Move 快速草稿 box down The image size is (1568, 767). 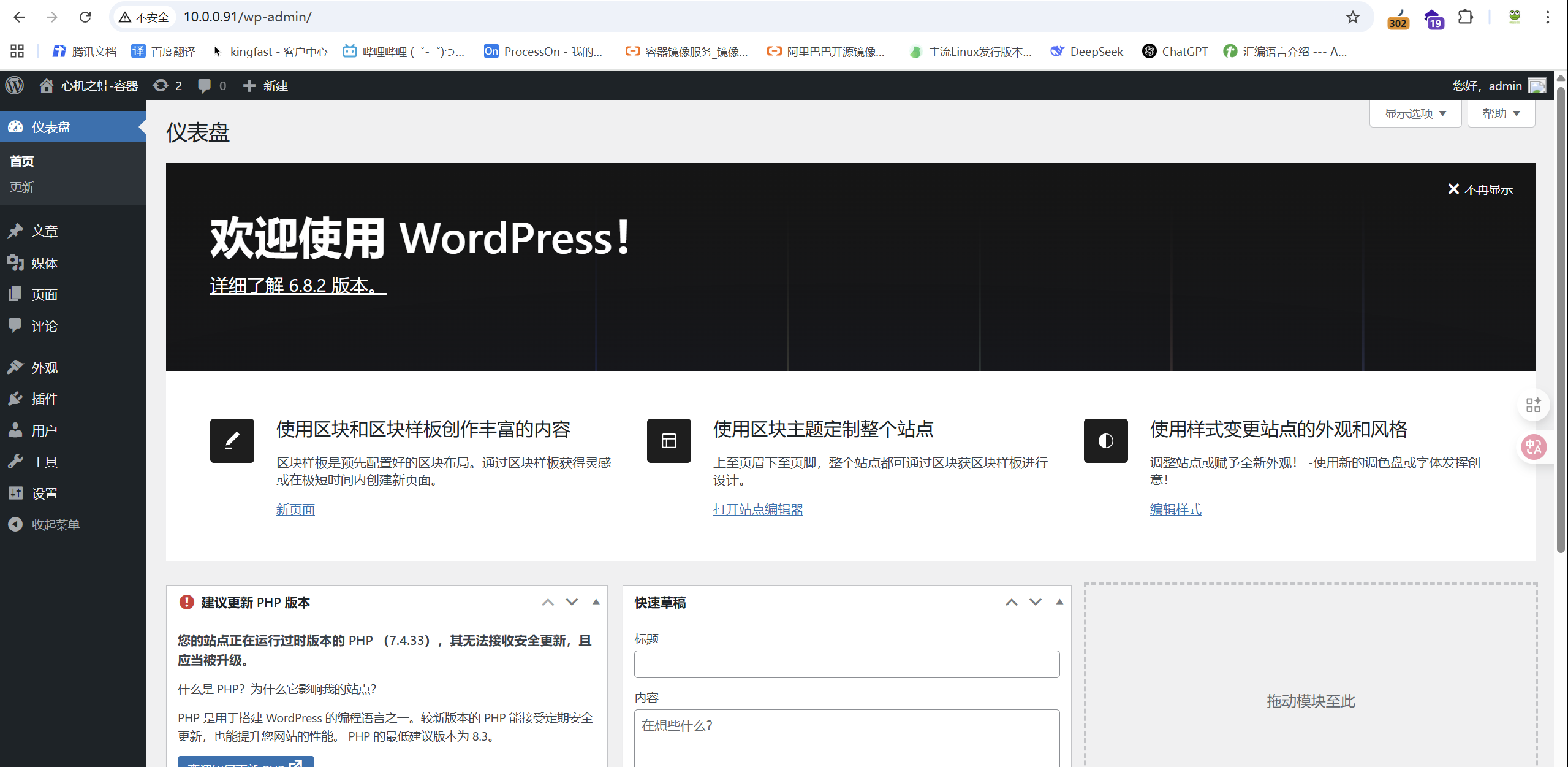(x=1036, y=602)
